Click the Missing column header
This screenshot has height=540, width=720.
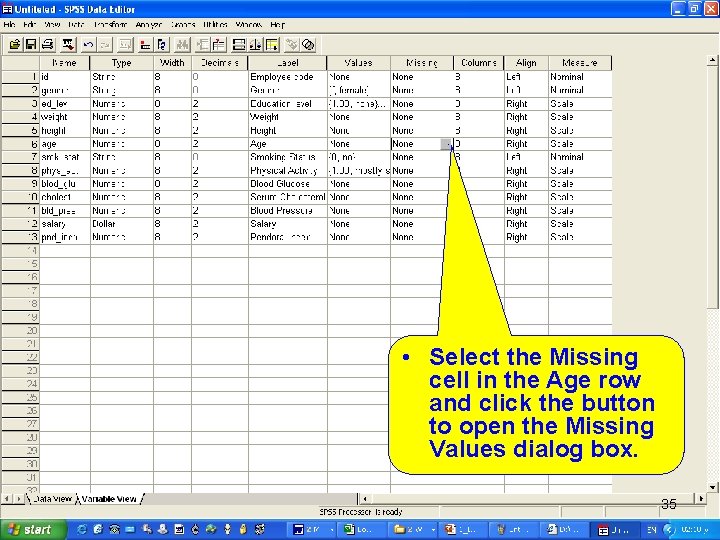point(422,63)
